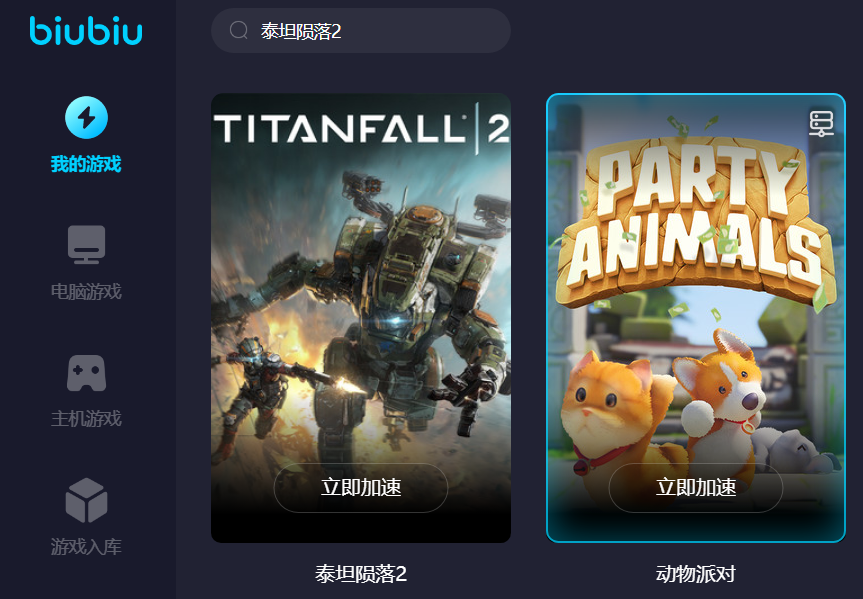
Task: Open the PC games monitor icon
Action: click(x=86, y=244)
